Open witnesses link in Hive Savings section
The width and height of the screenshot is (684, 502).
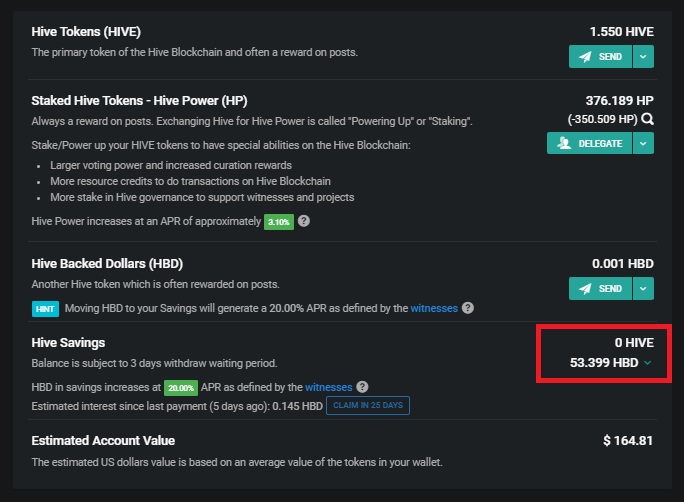coord(328,387)
